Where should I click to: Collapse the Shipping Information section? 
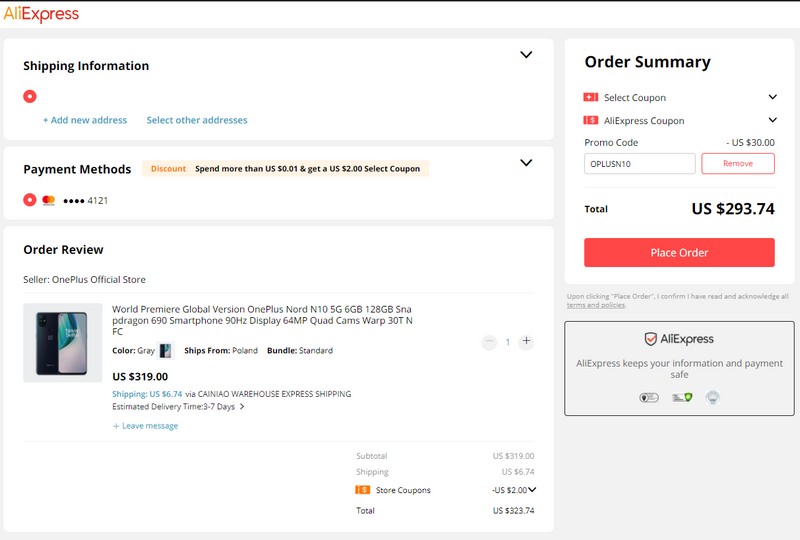526,55
